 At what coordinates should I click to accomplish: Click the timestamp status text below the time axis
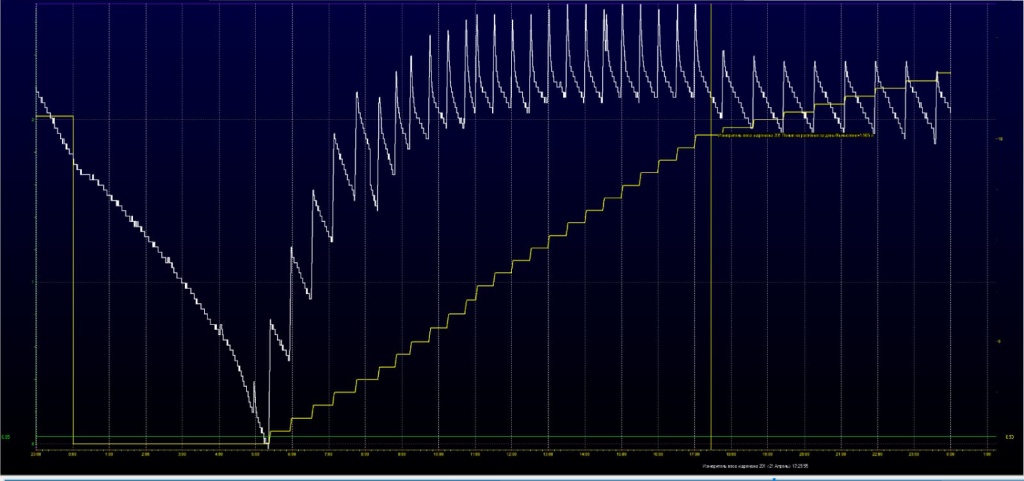(x=750, y=466)
